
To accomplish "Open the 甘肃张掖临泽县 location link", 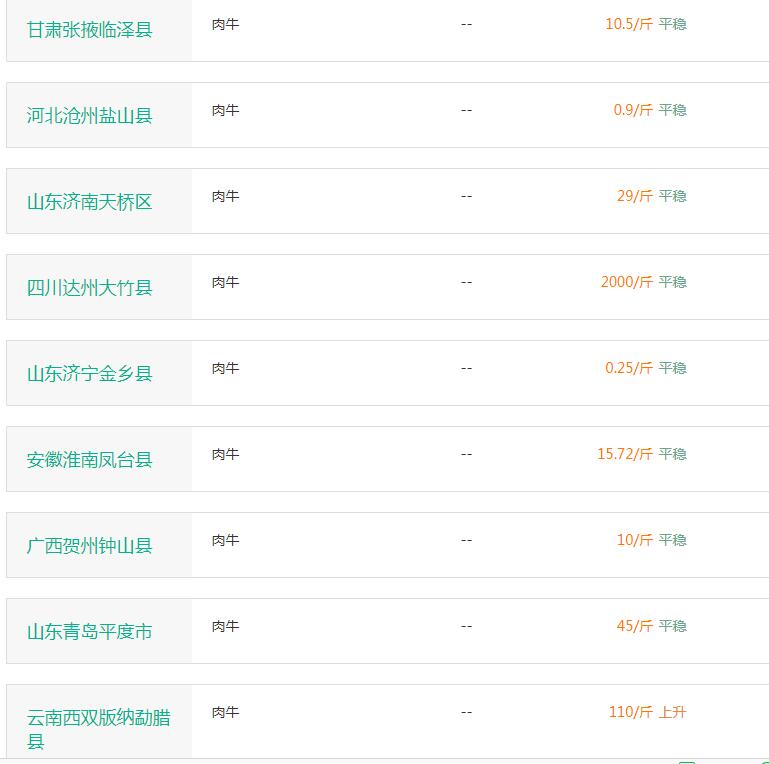I will tap(89, 30).
